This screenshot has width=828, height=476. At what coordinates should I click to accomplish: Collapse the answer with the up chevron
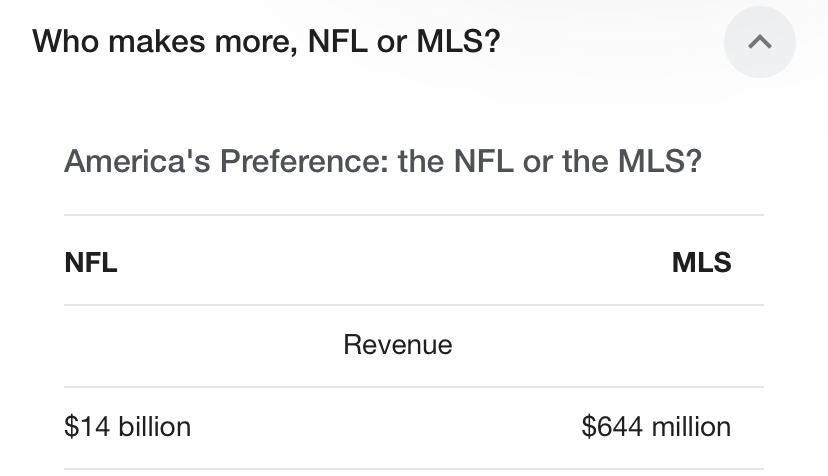[x=759, y=42]
